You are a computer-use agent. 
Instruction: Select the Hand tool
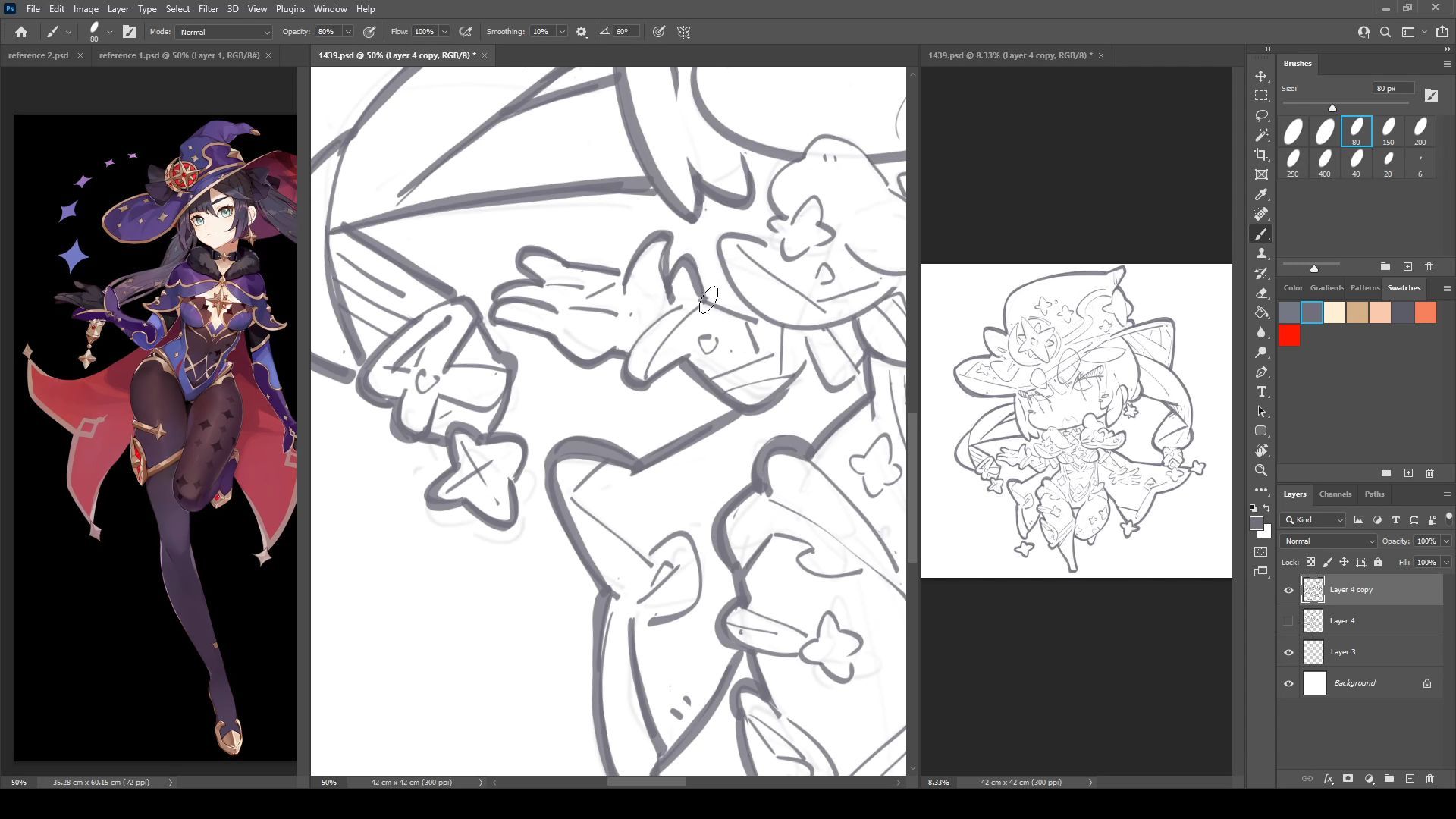[x=1261, y=451]
